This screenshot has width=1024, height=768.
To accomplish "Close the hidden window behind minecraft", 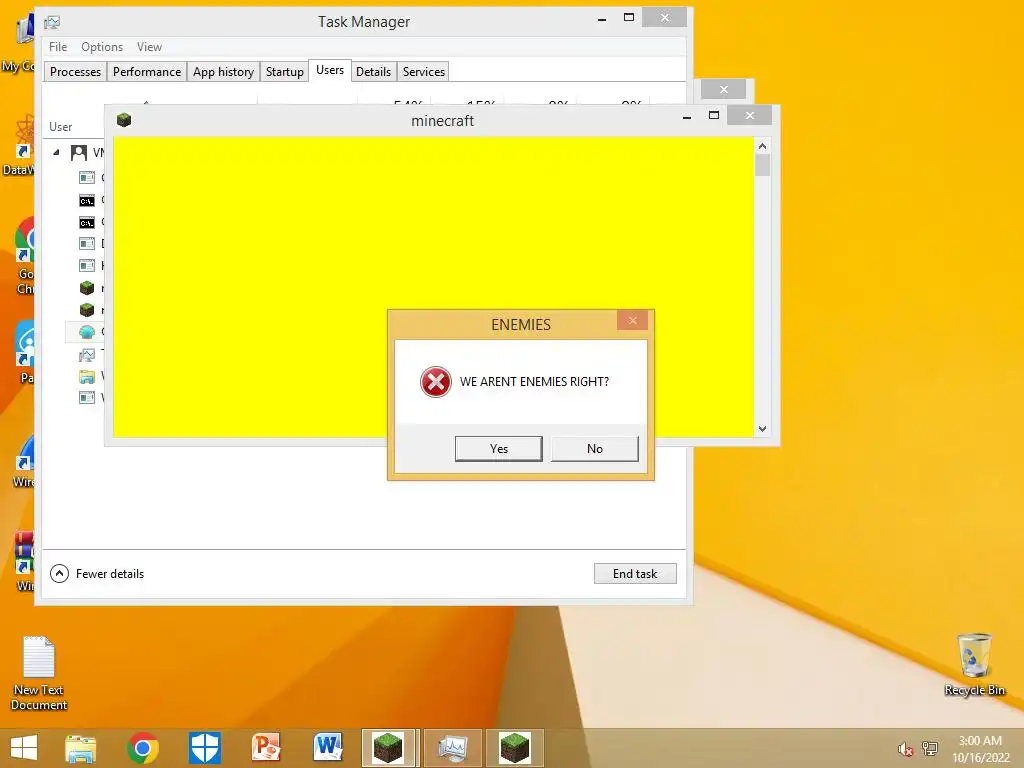I will point(724,89).
